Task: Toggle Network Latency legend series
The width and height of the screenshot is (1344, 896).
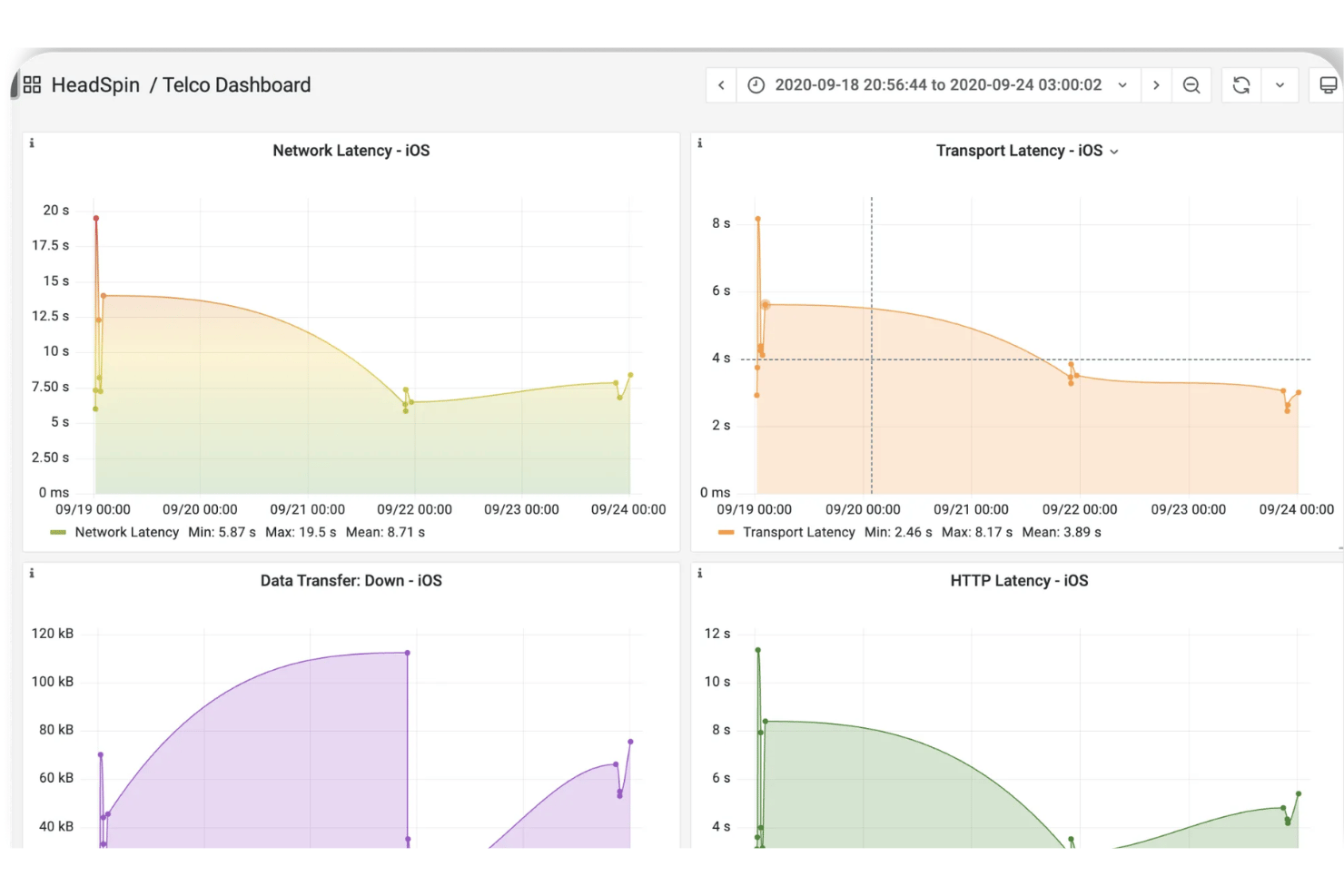Action: [127, 532]
